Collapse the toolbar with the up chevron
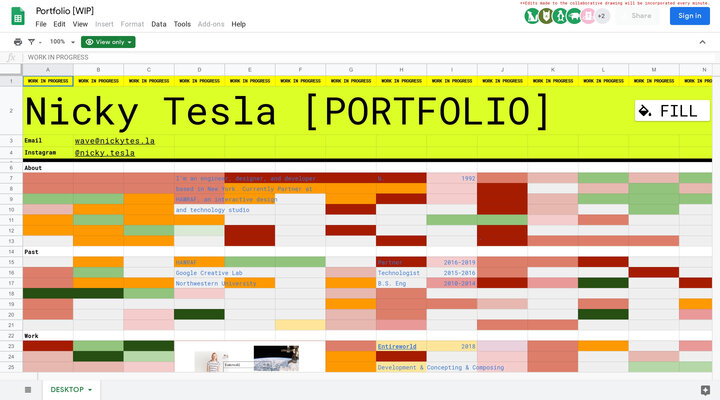 (x=701, y=42)
